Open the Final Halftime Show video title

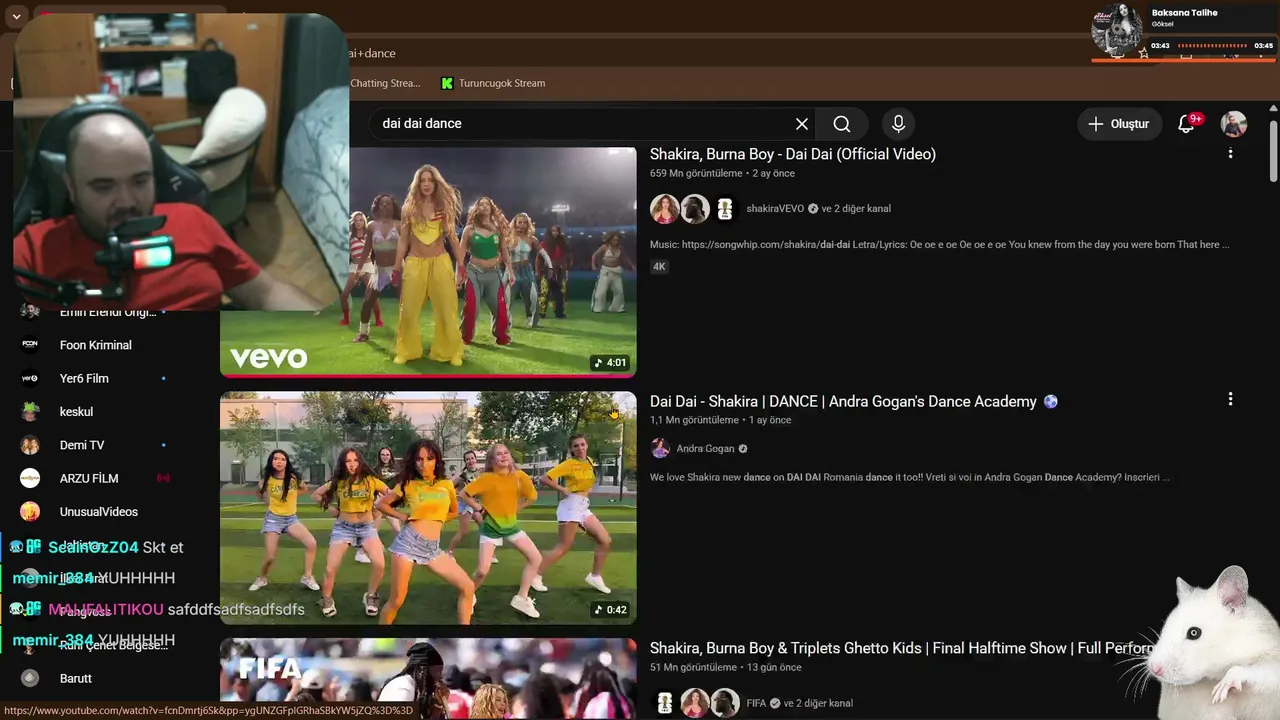(x=900, y=649)
